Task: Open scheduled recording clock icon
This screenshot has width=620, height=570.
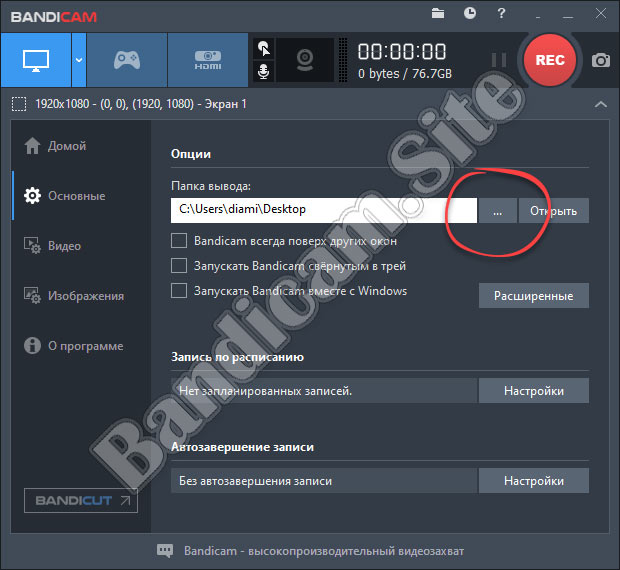Action: 470,13
